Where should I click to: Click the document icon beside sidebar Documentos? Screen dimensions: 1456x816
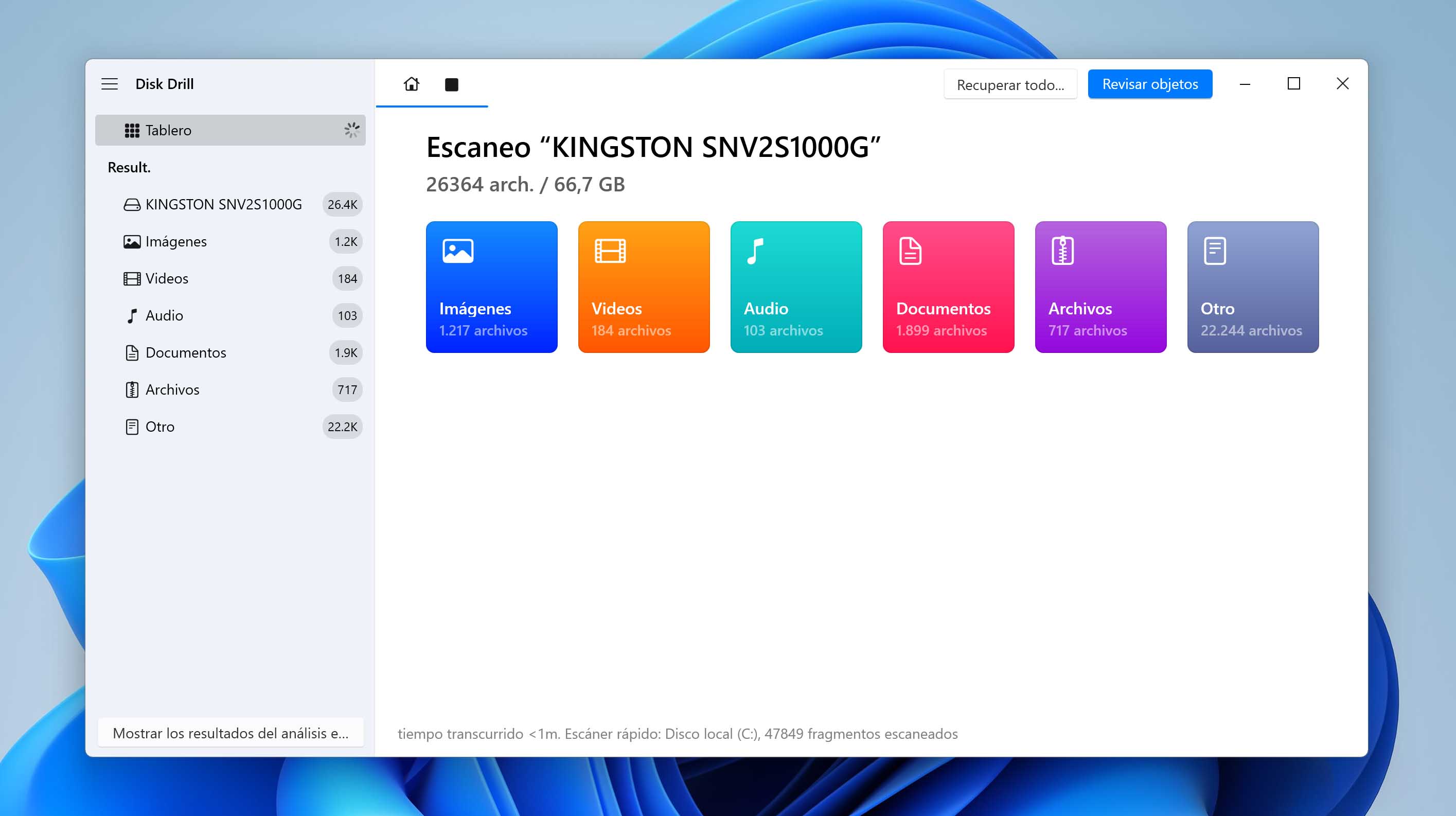132,352
